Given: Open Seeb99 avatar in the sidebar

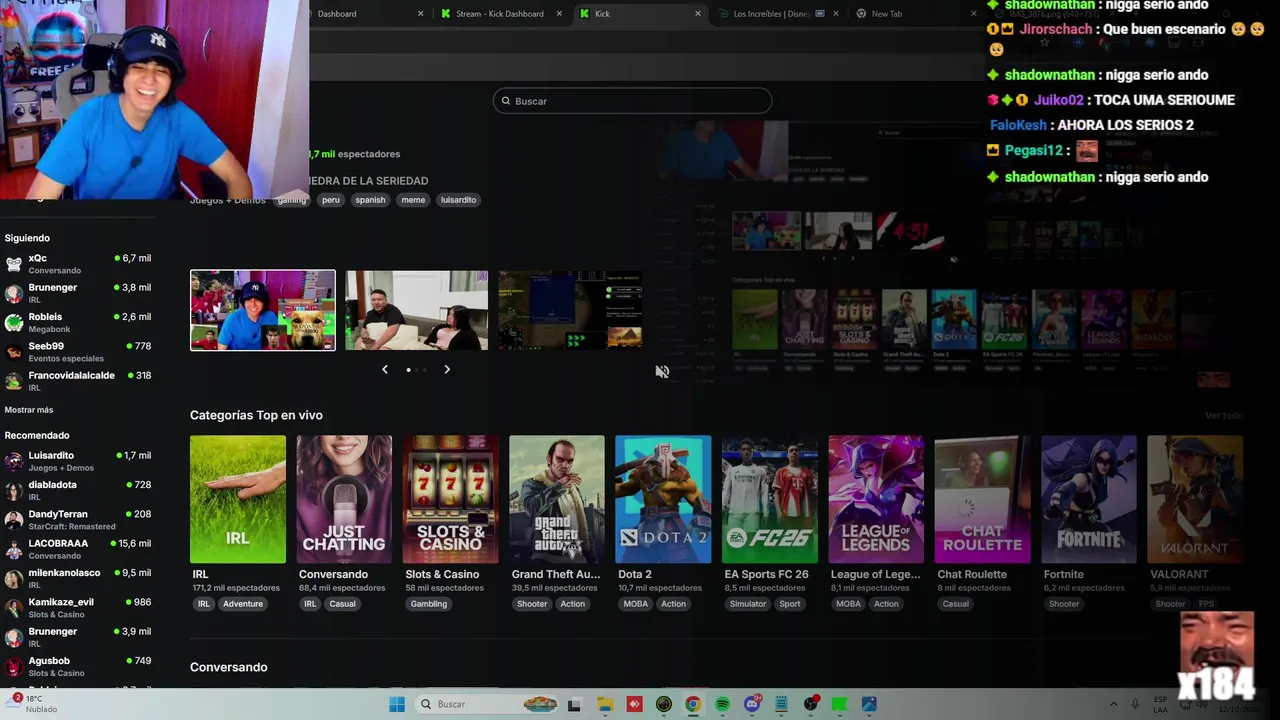Looking at the screenshot, I should click(14, 352).
